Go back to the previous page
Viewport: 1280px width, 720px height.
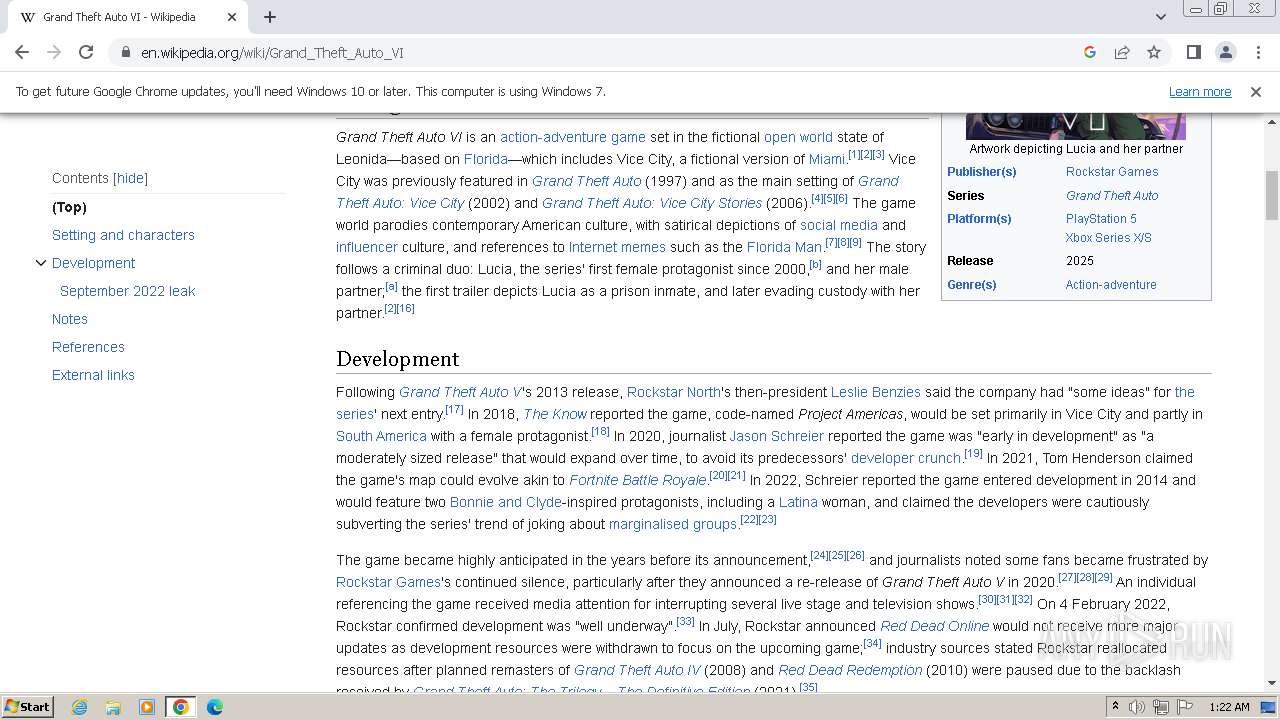22,52
